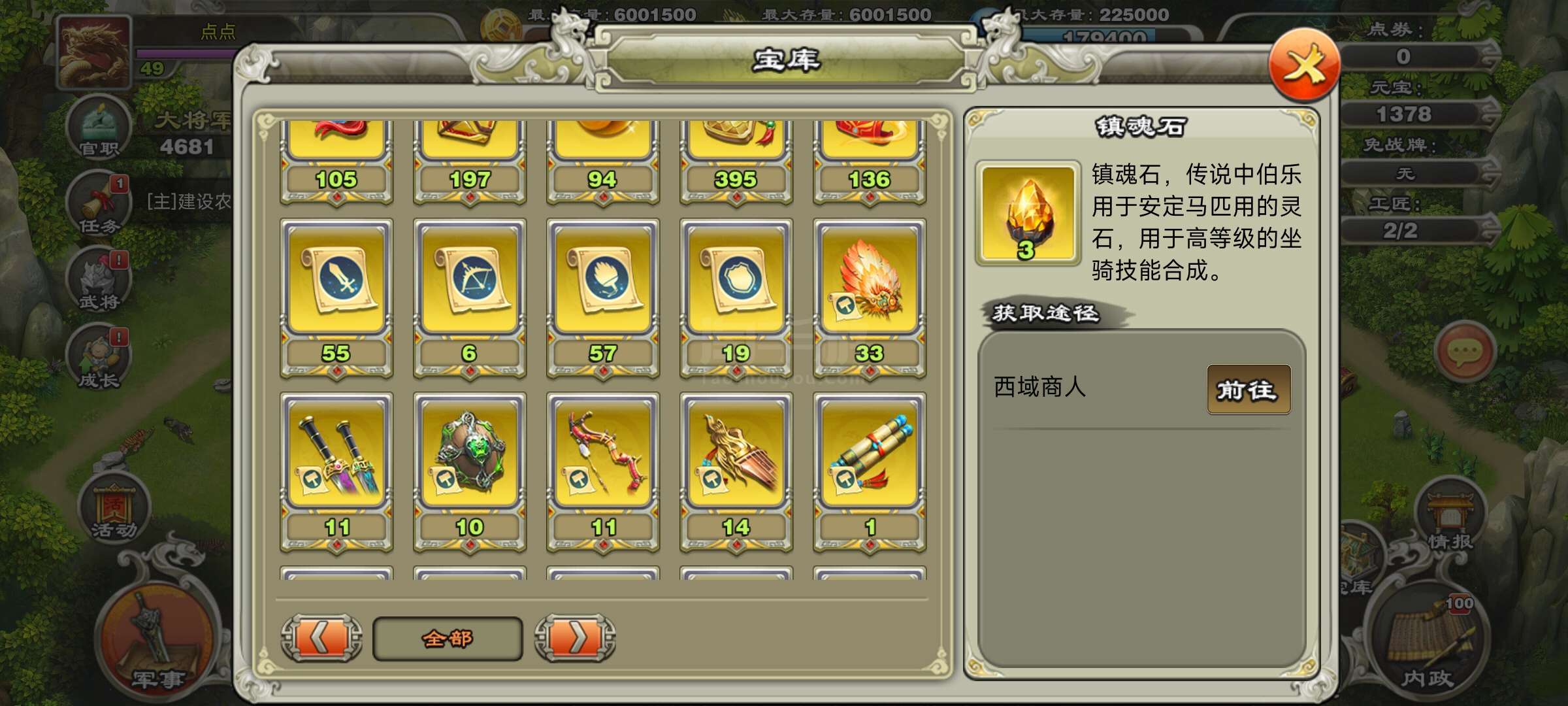The width and height of the screenshot is (1568, 706).
Task: Open the chat bubble button
Action: click(1465, 352)
